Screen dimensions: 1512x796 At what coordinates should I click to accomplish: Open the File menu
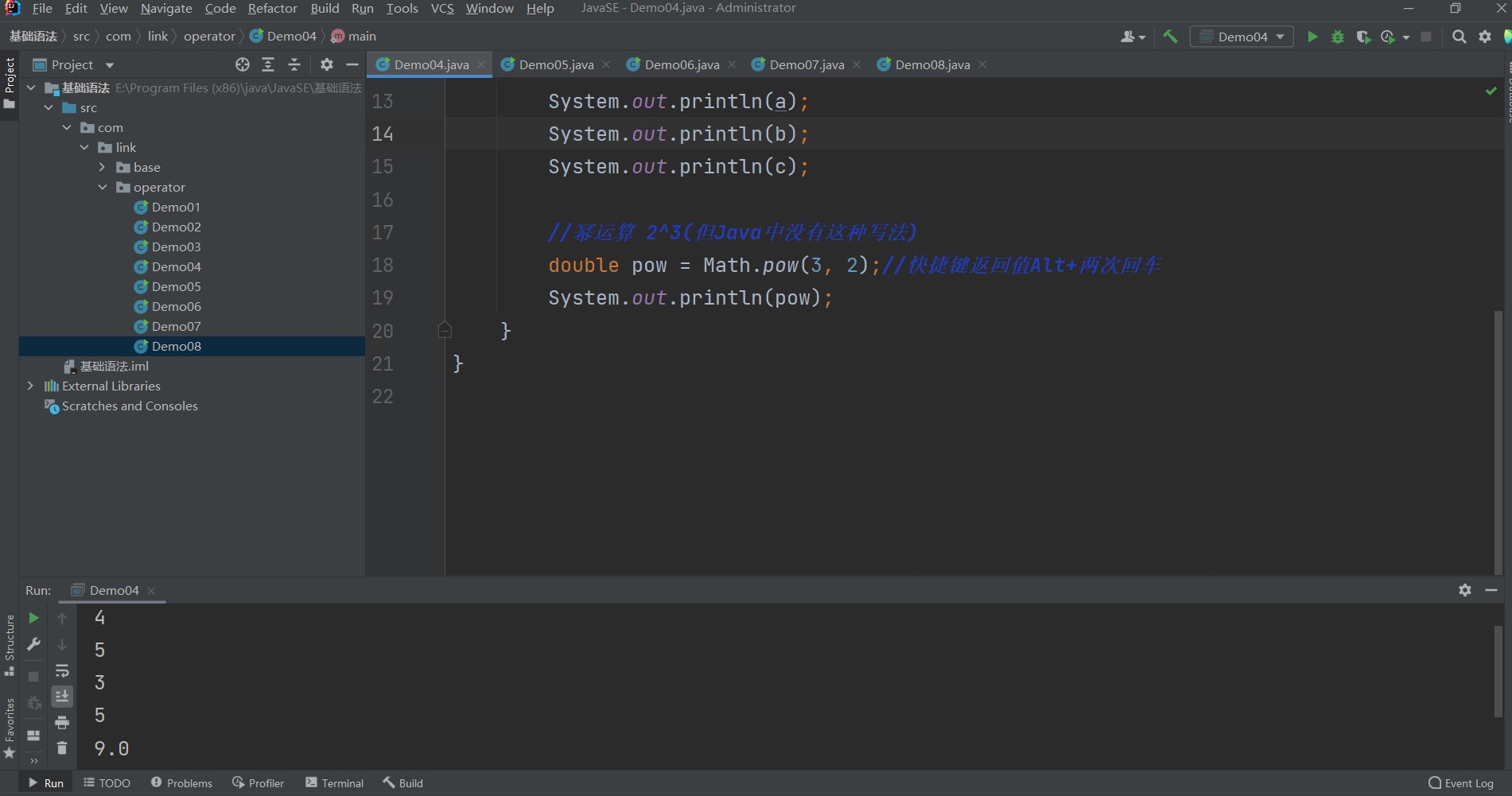[x=42, y=8]
